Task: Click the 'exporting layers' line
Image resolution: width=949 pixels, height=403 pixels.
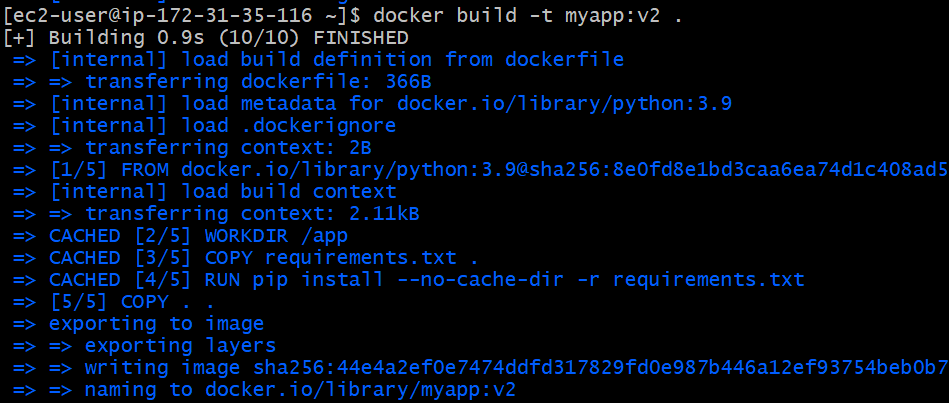Action: click(180, 345)
